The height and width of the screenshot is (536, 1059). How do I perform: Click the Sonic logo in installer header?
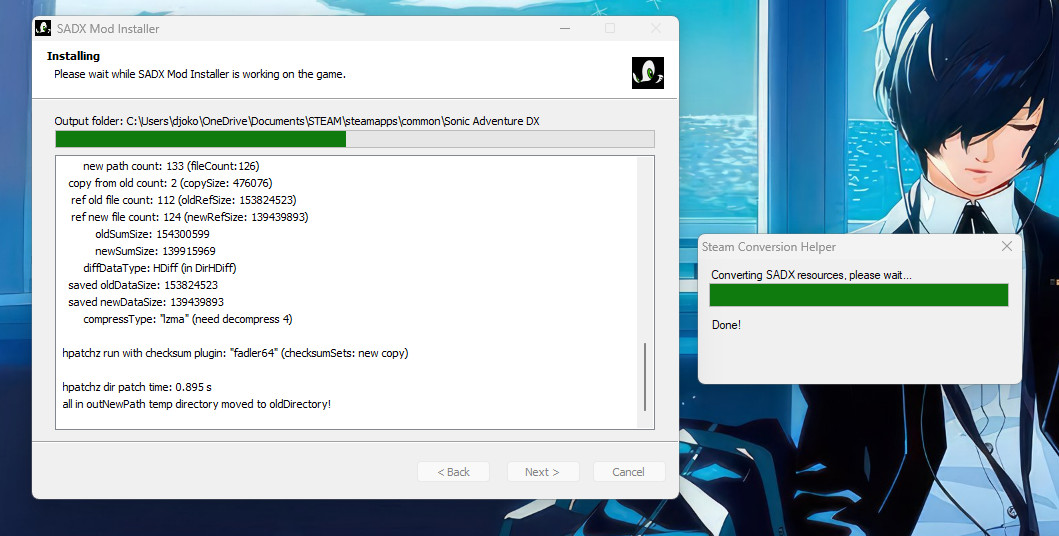pos(647,73)
